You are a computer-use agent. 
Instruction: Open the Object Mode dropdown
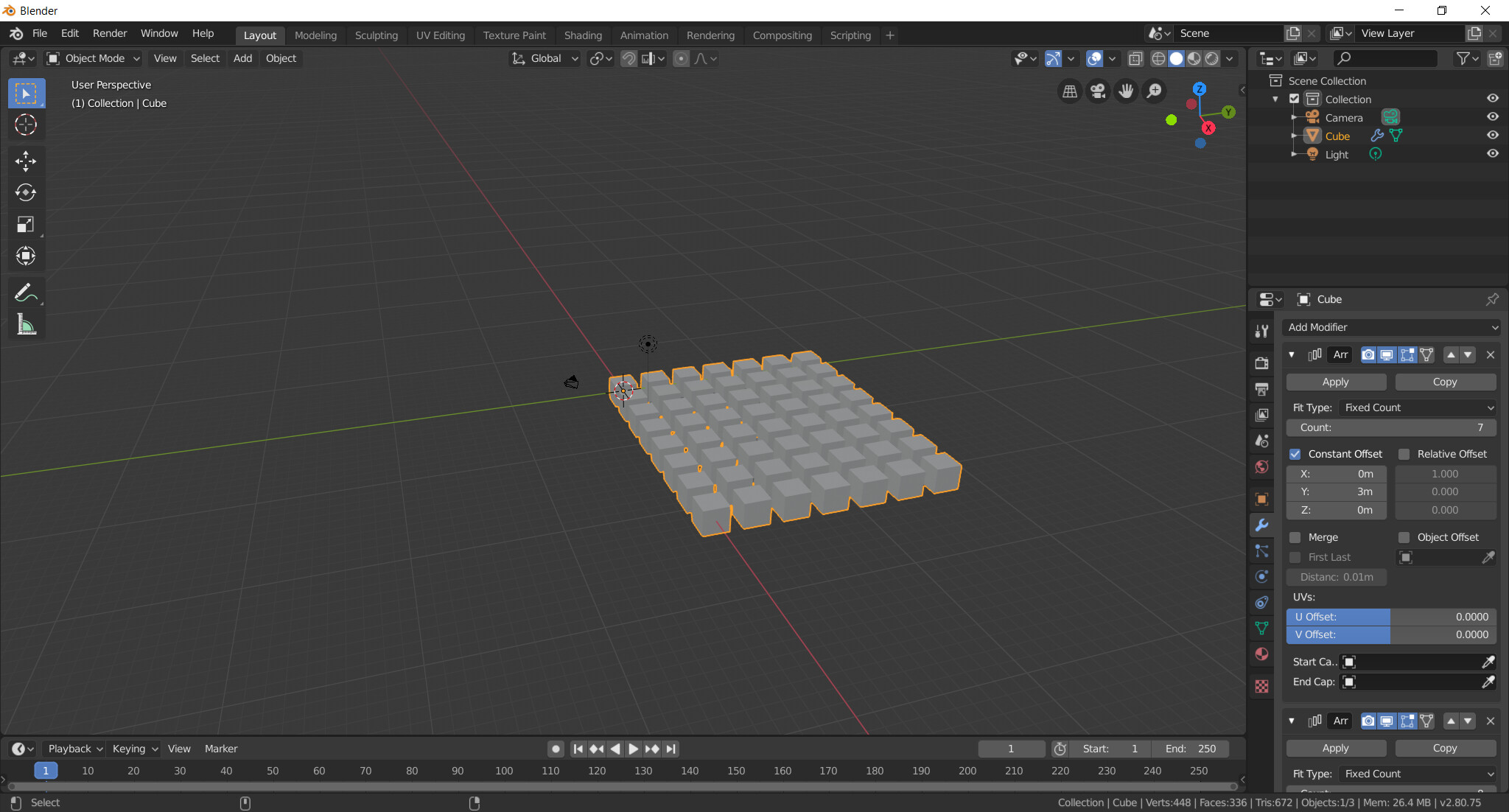[92, 58]
